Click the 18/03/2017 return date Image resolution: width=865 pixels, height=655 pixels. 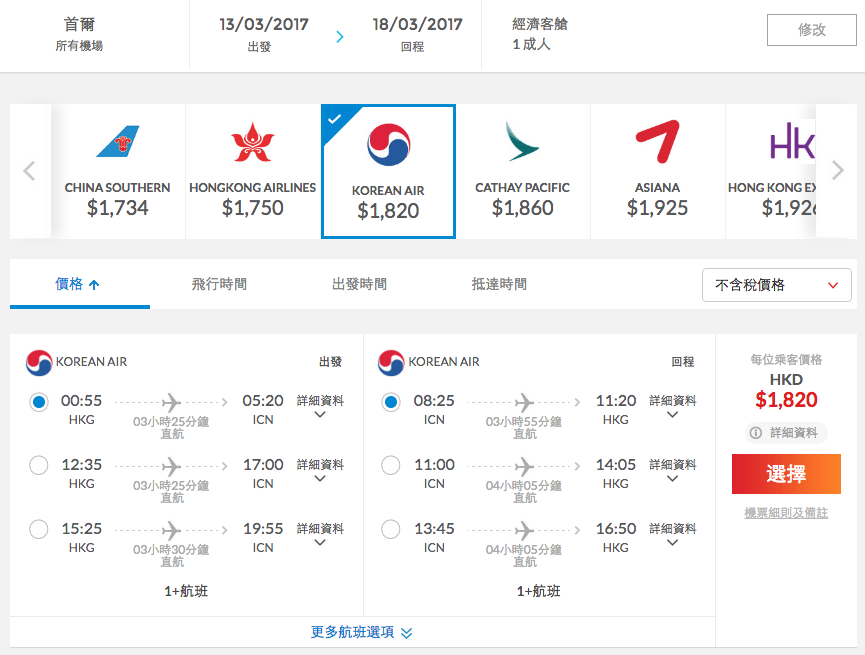(418, 24)
